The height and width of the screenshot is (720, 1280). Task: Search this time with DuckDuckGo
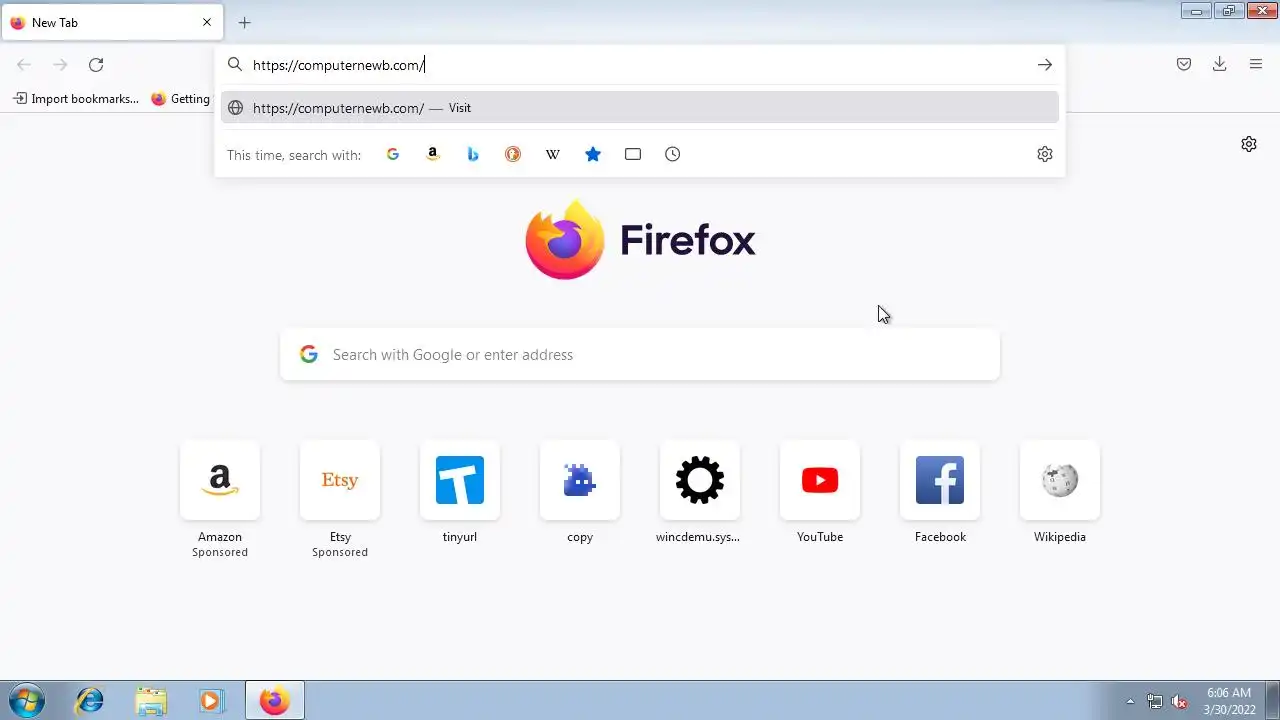tap(513, 154)
